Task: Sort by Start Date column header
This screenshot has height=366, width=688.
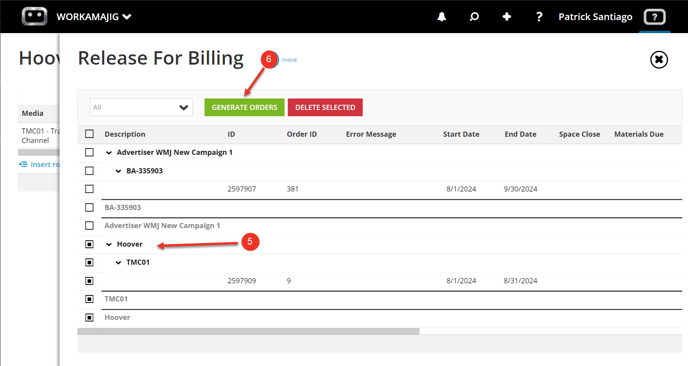Action: (x=461, y=134)
